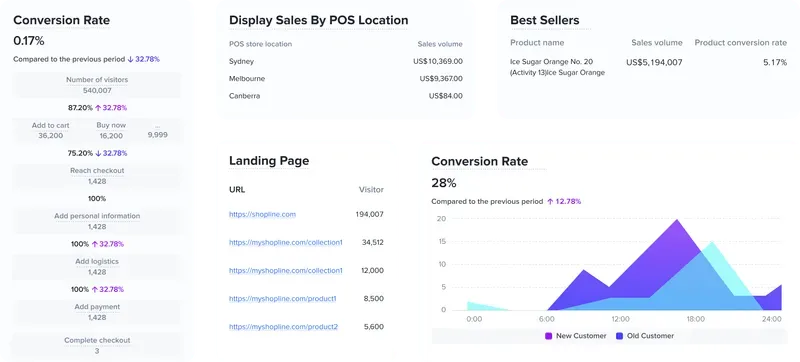The width and height of the screenshot is (800, 362).
Task: Click the up arrow next to 12.78%
Action: tap(550, 201)
